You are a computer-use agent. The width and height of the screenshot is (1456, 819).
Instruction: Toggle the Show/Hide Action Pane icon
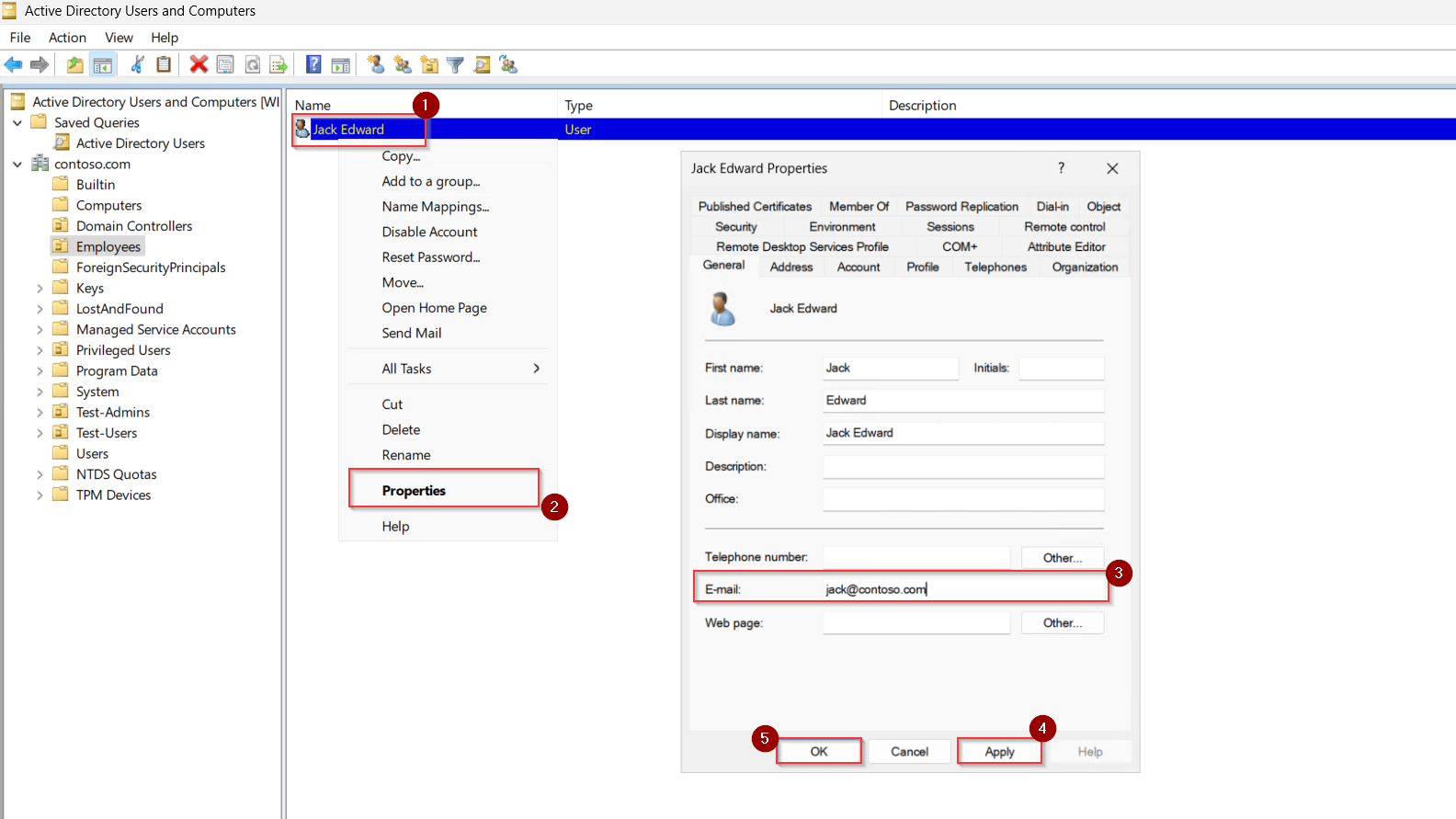(341, 64)
